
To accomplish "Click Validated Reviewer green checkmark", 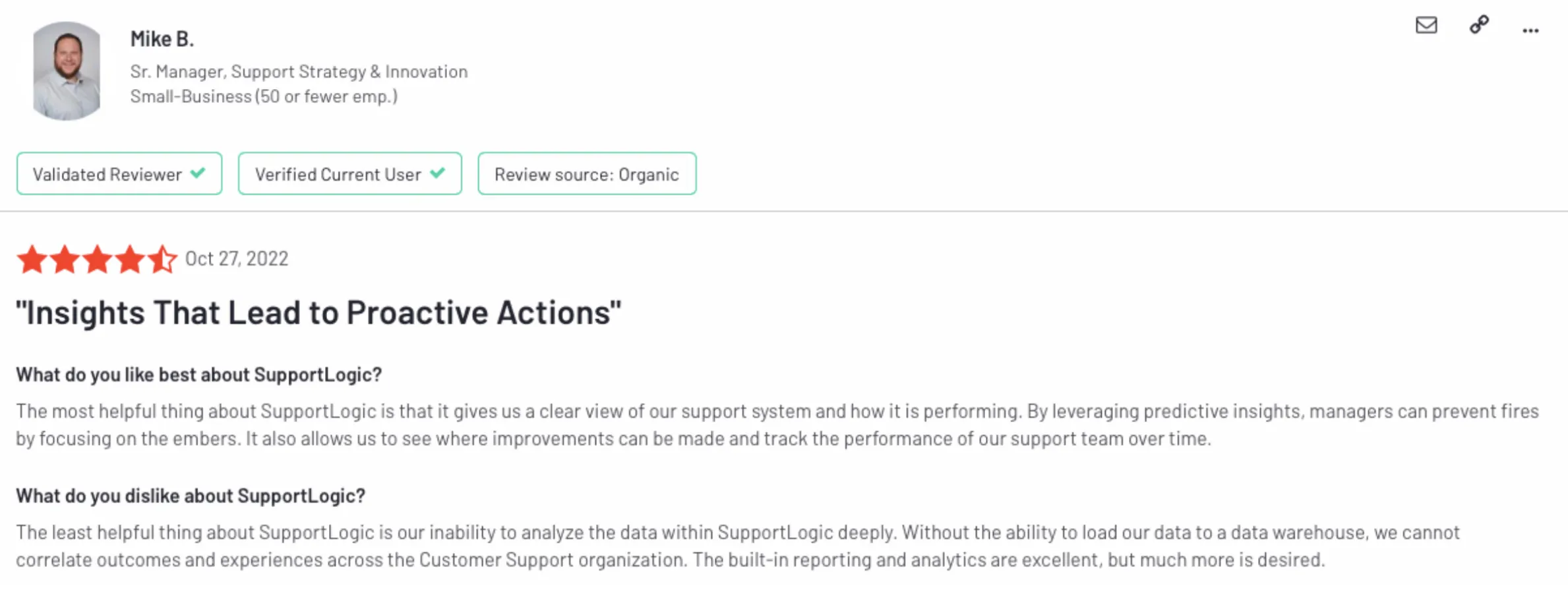I will pos(198,173).
